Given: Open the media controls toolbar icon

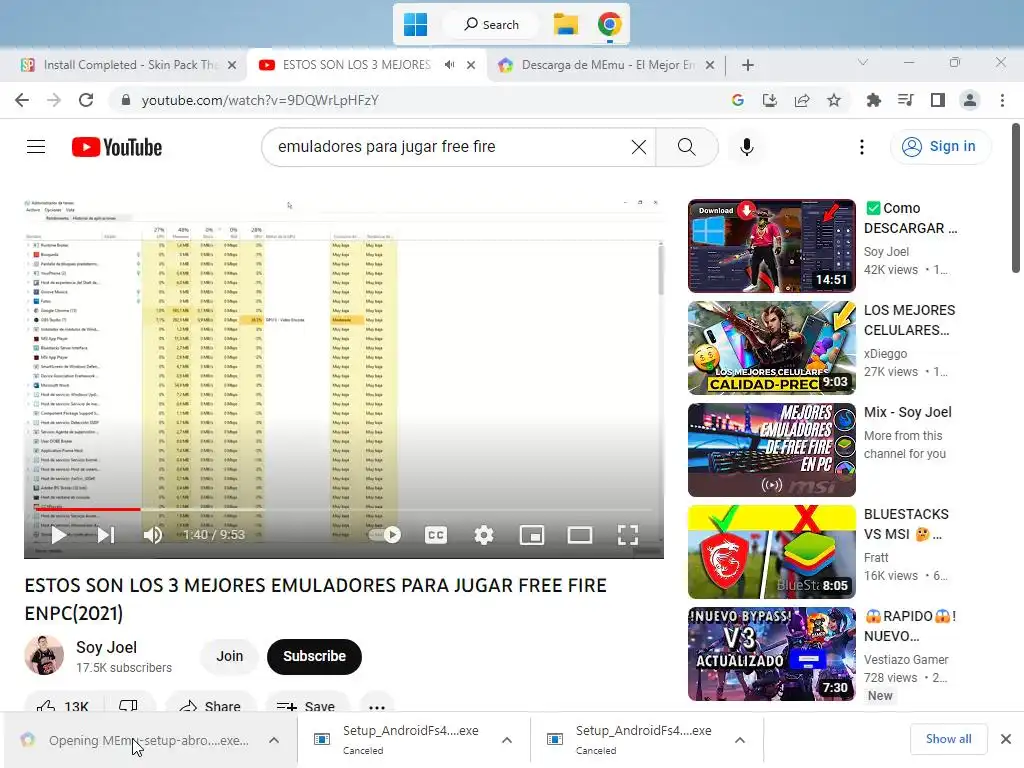Looking at the screenshot, I should point(905,100).
